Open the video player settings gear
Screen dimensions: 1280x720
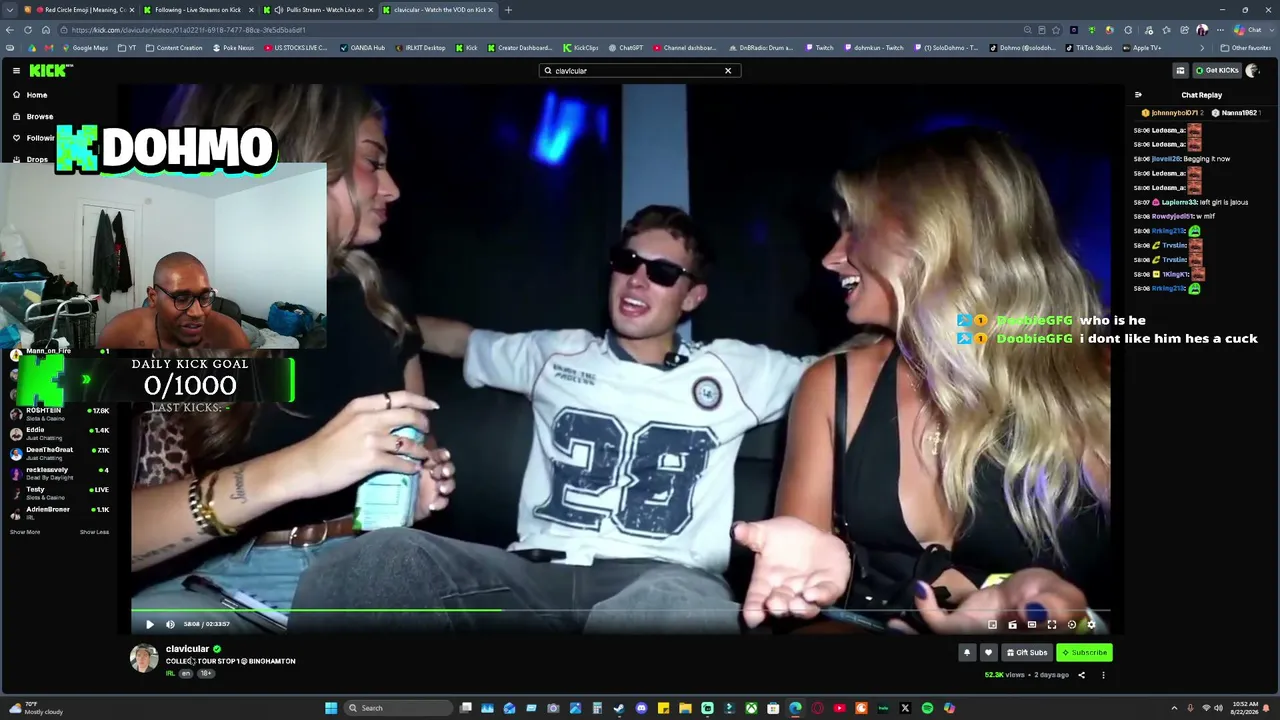pos(1091,625)
